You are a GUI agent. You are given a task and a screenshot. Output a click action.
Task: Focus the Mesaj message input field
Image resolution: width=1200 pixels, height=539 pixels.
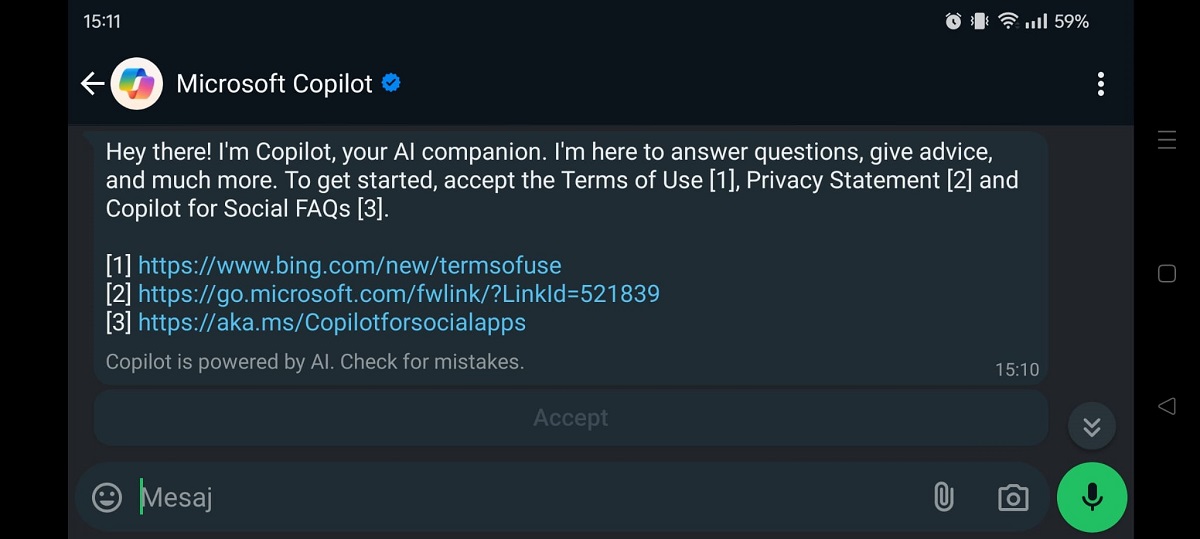point(530,497)
